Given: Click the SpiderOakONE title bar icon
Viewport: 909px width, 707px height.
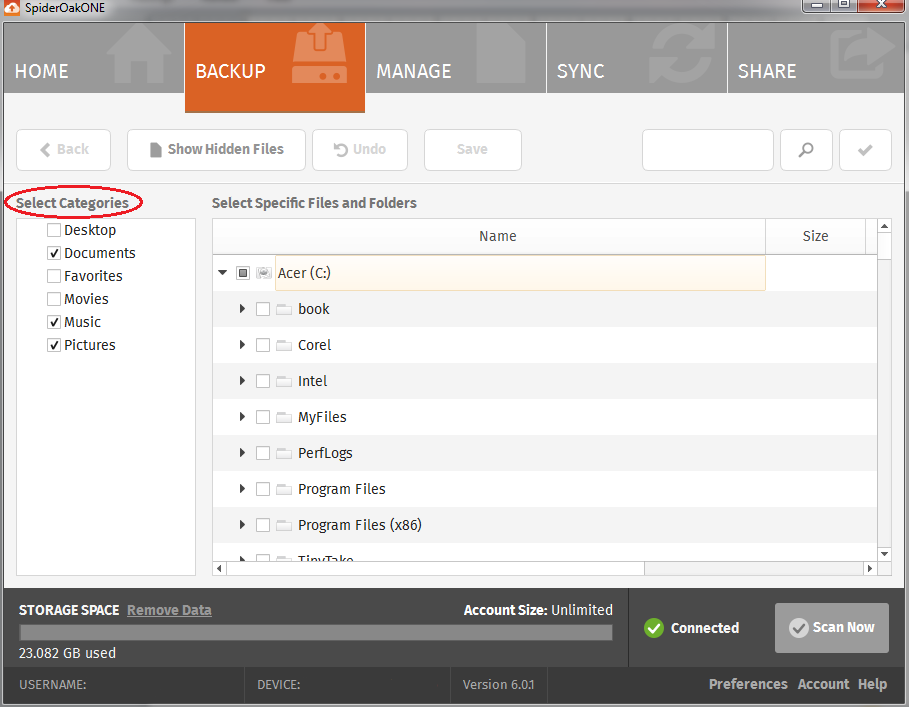Looking at the screenshot, I should (x=12, y=8).
